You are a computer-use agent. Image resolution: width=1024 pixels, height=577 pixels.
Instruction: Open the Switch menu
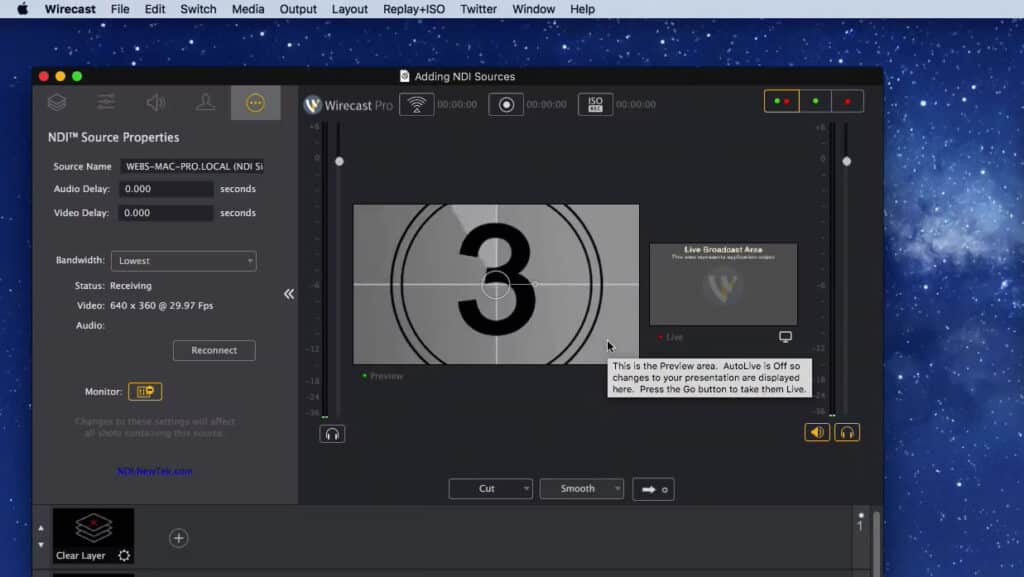pyautogui.click(x=198, y=9)
